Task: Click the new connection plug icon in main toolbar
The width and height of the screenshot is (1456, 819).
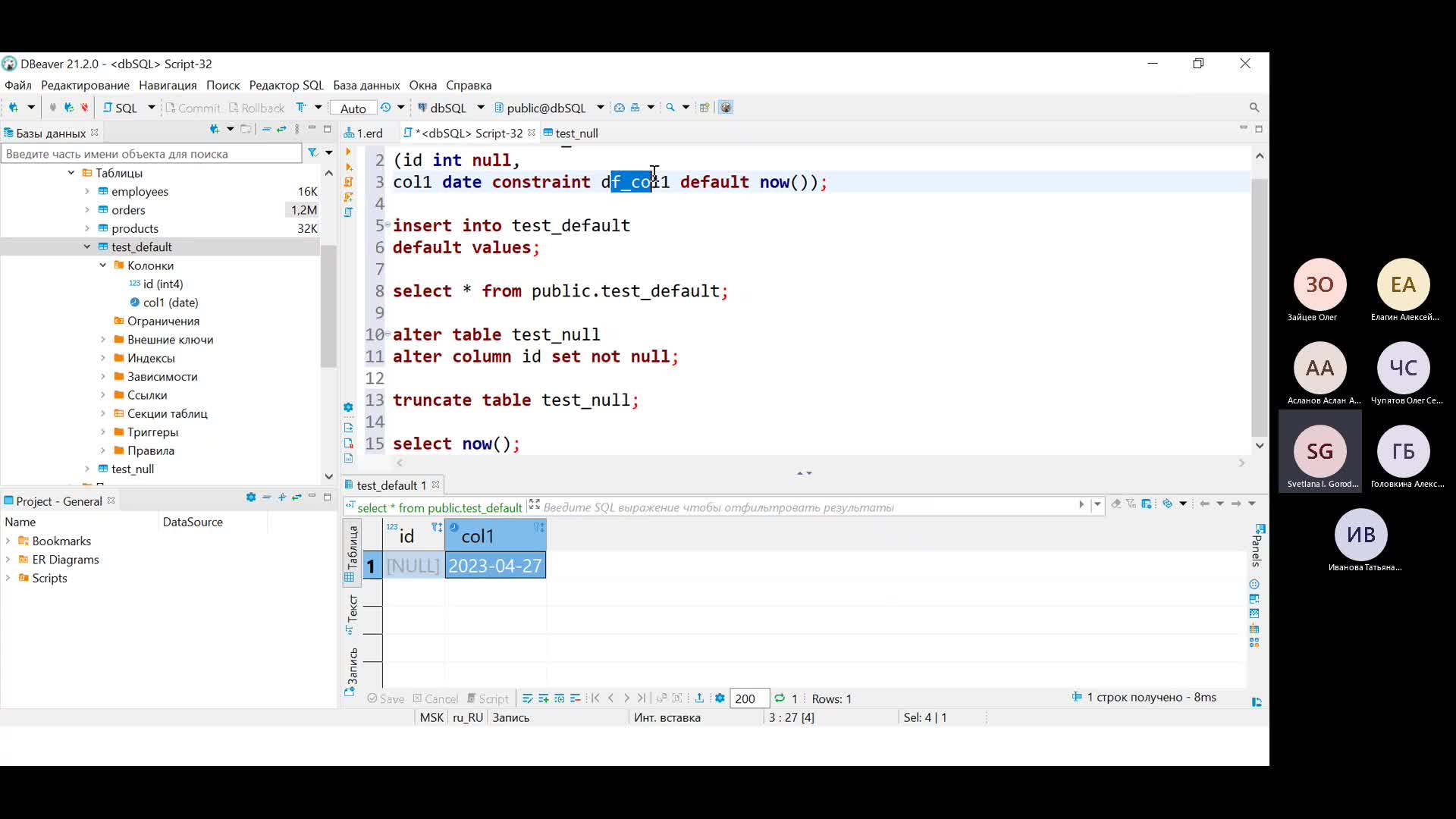Action: [12, 108]
